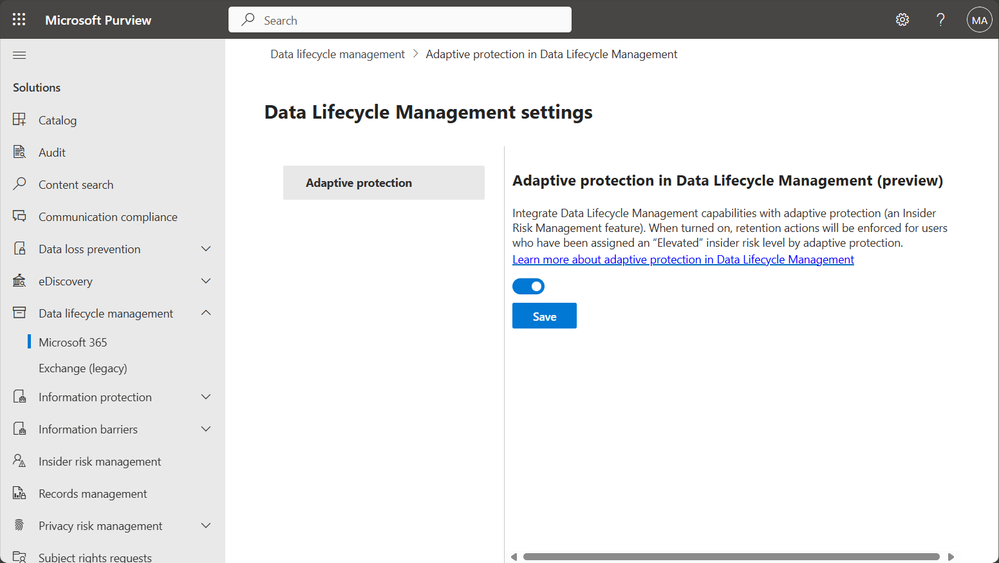Open the app launcher waffle icon
Image resolution: width=999 pixels, height=563 pixels.
(19, 20)
